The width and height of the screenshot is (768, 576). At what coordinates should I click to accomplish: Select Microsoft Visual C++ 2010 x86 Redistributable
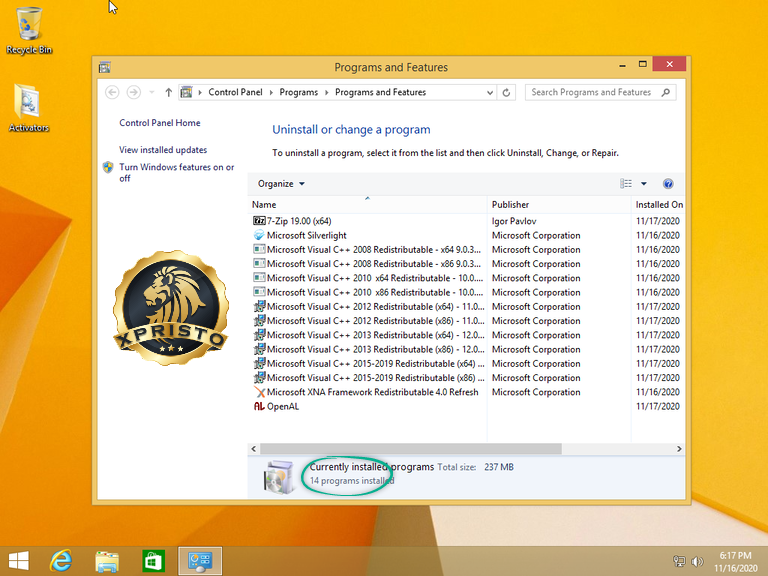point(466,292)
